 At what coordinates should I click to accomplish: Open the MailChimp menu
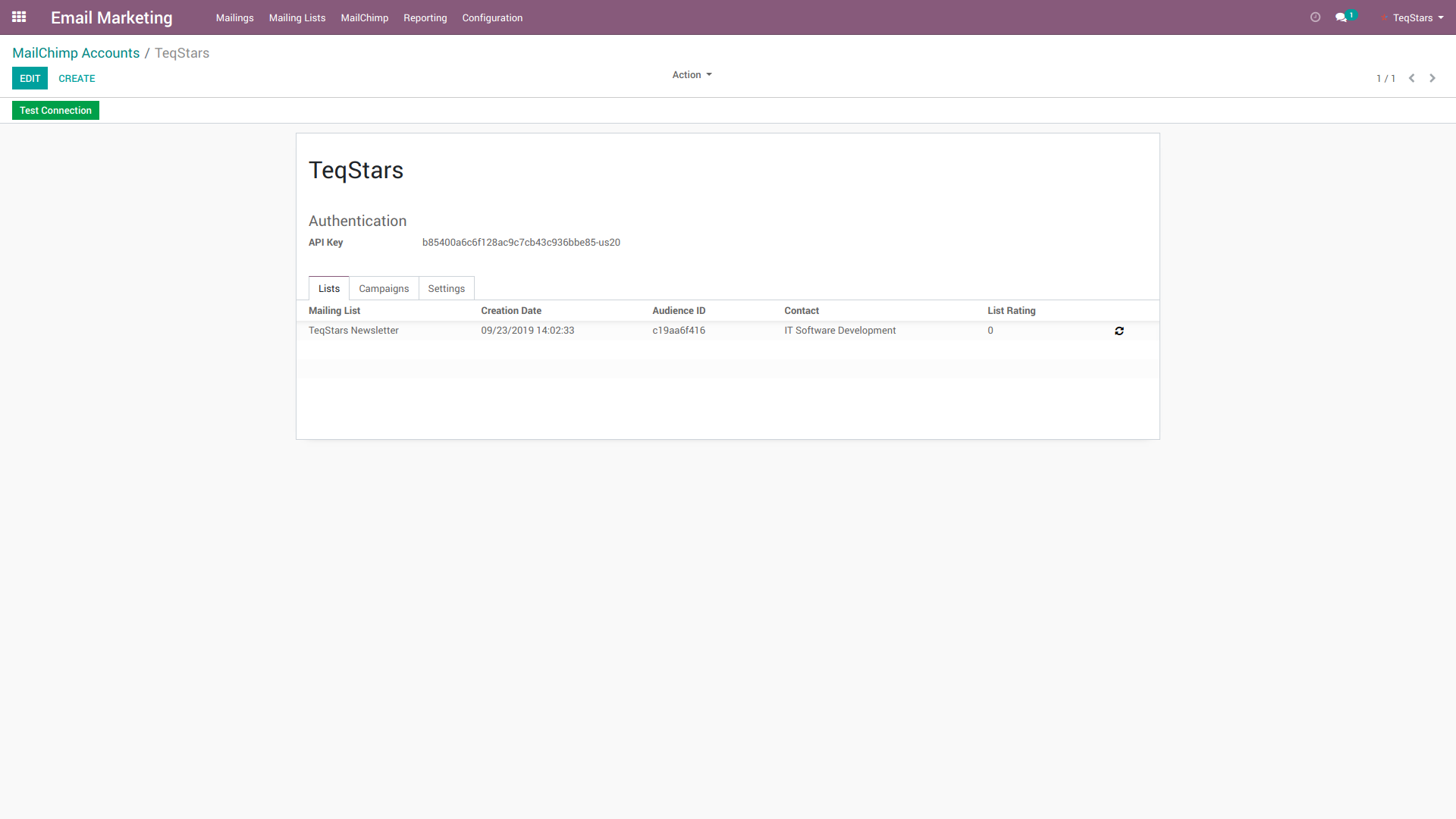[364, 17]
